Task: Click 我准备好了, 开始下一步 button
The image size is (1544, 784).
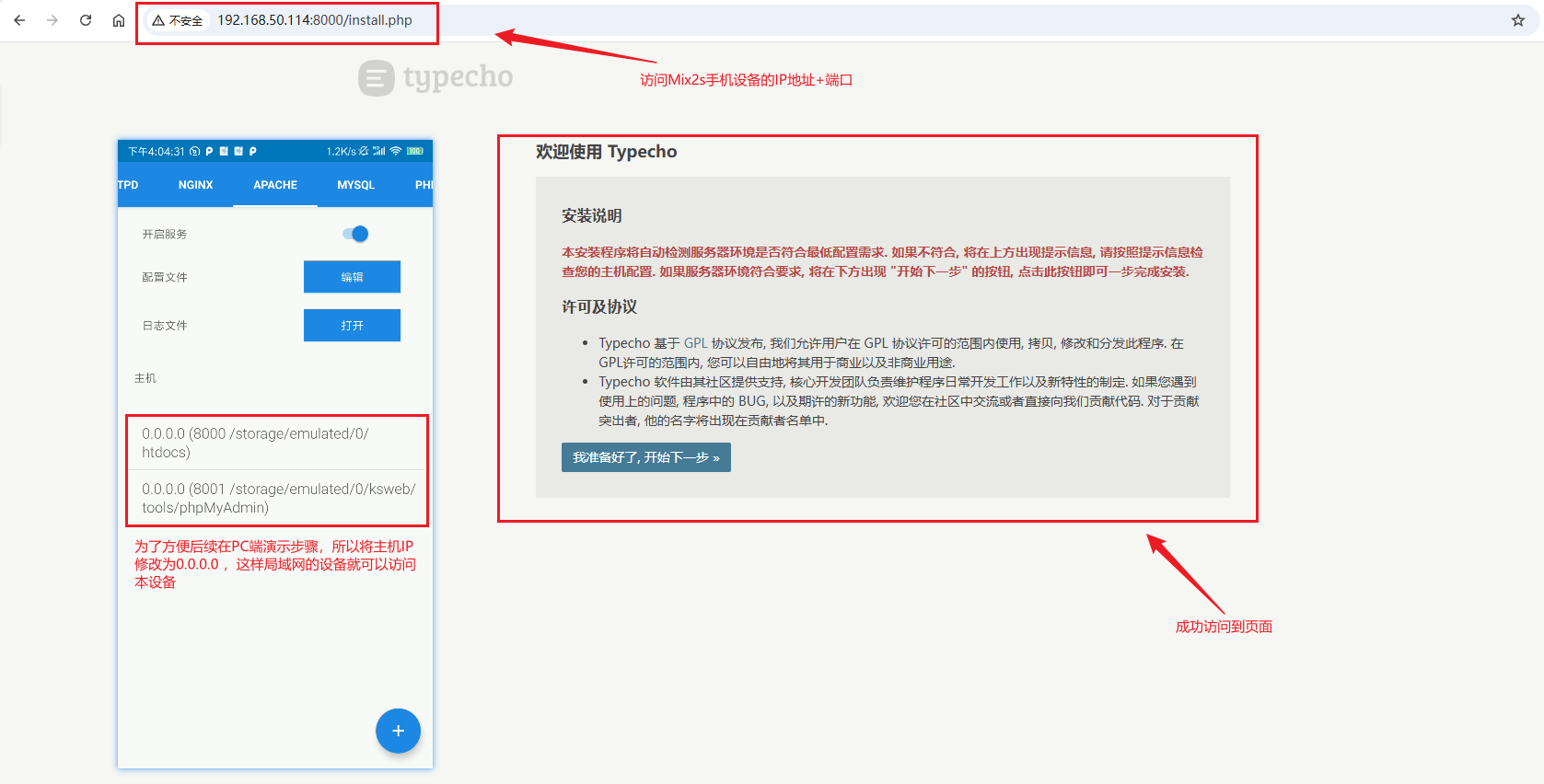Action: (646, 457)
